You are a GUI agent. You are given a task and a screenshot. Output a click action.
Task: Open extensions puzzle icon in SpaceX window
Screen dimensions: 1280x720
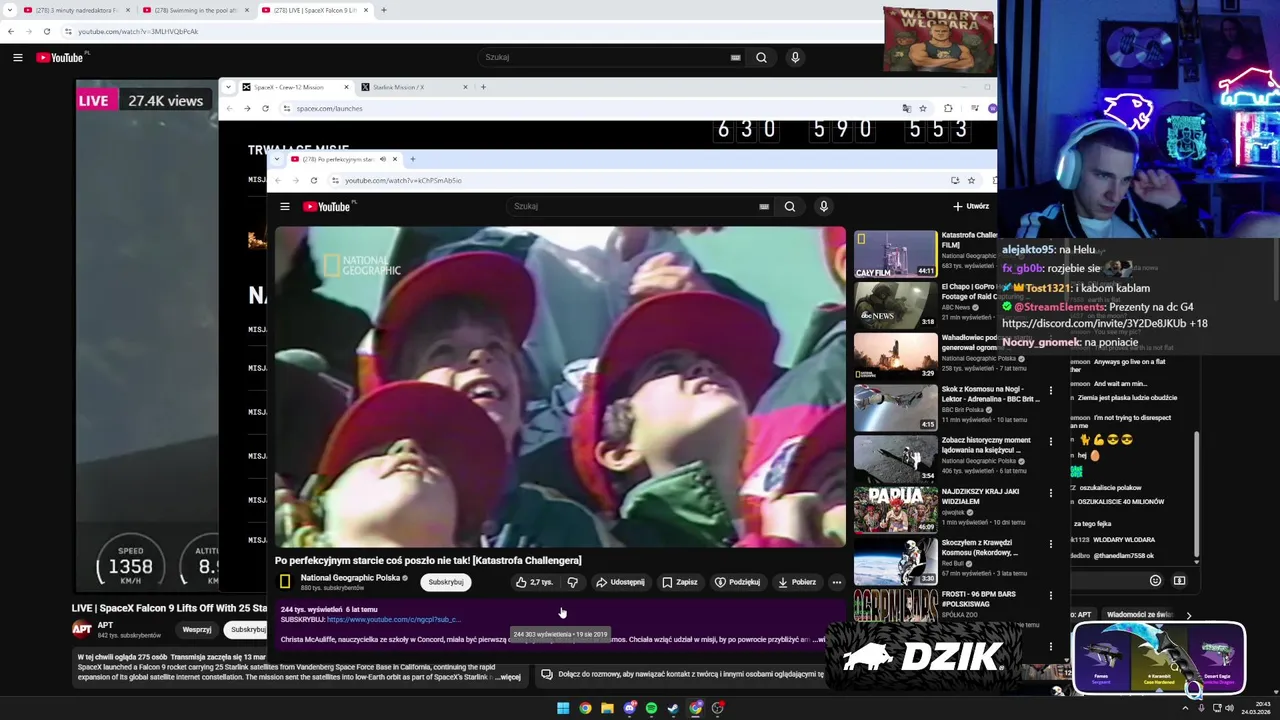point(948,108)
